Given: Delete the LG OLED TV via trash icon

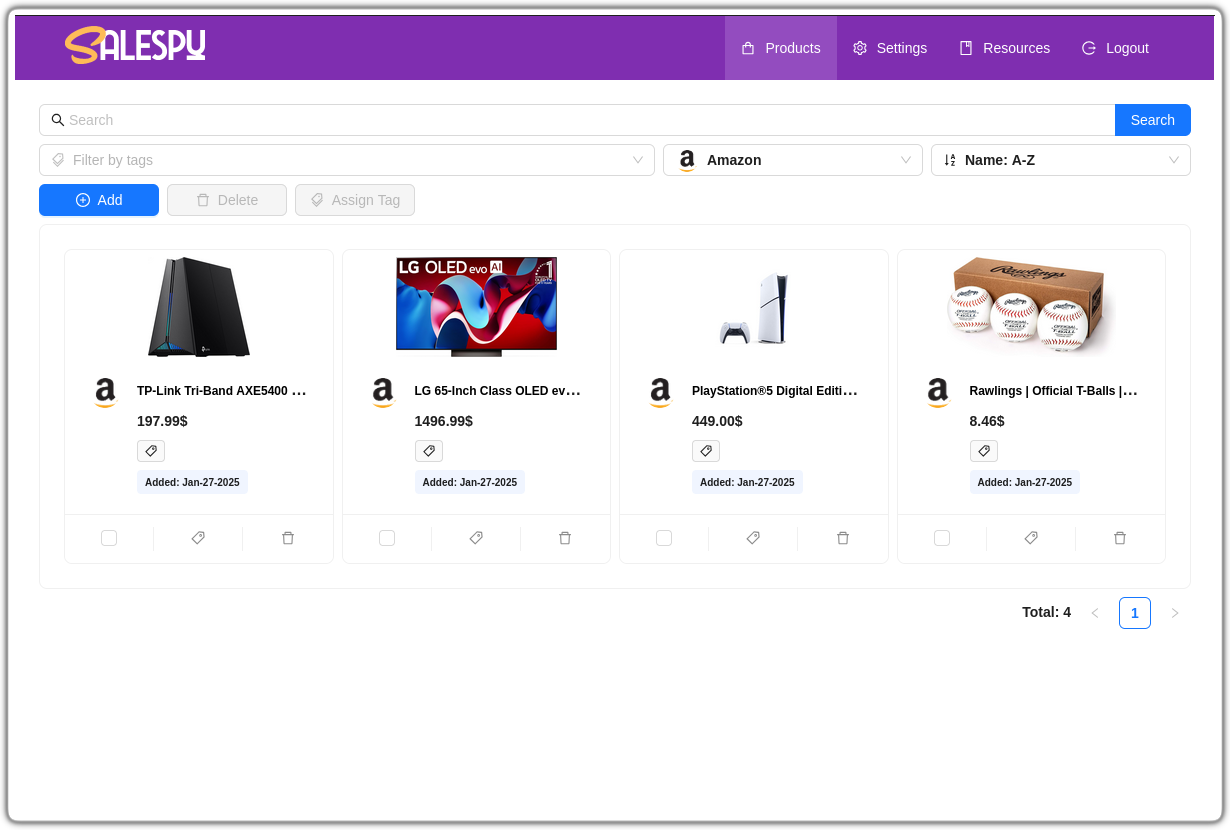Looking at the screenshot, I should 565,538.
